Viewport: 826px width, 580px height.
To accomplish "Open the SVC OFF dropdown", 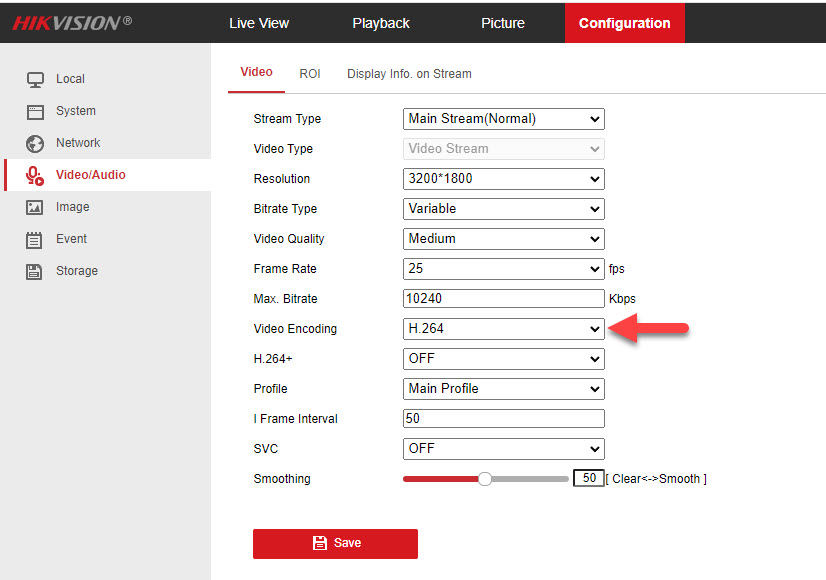I will coord(504,449).
